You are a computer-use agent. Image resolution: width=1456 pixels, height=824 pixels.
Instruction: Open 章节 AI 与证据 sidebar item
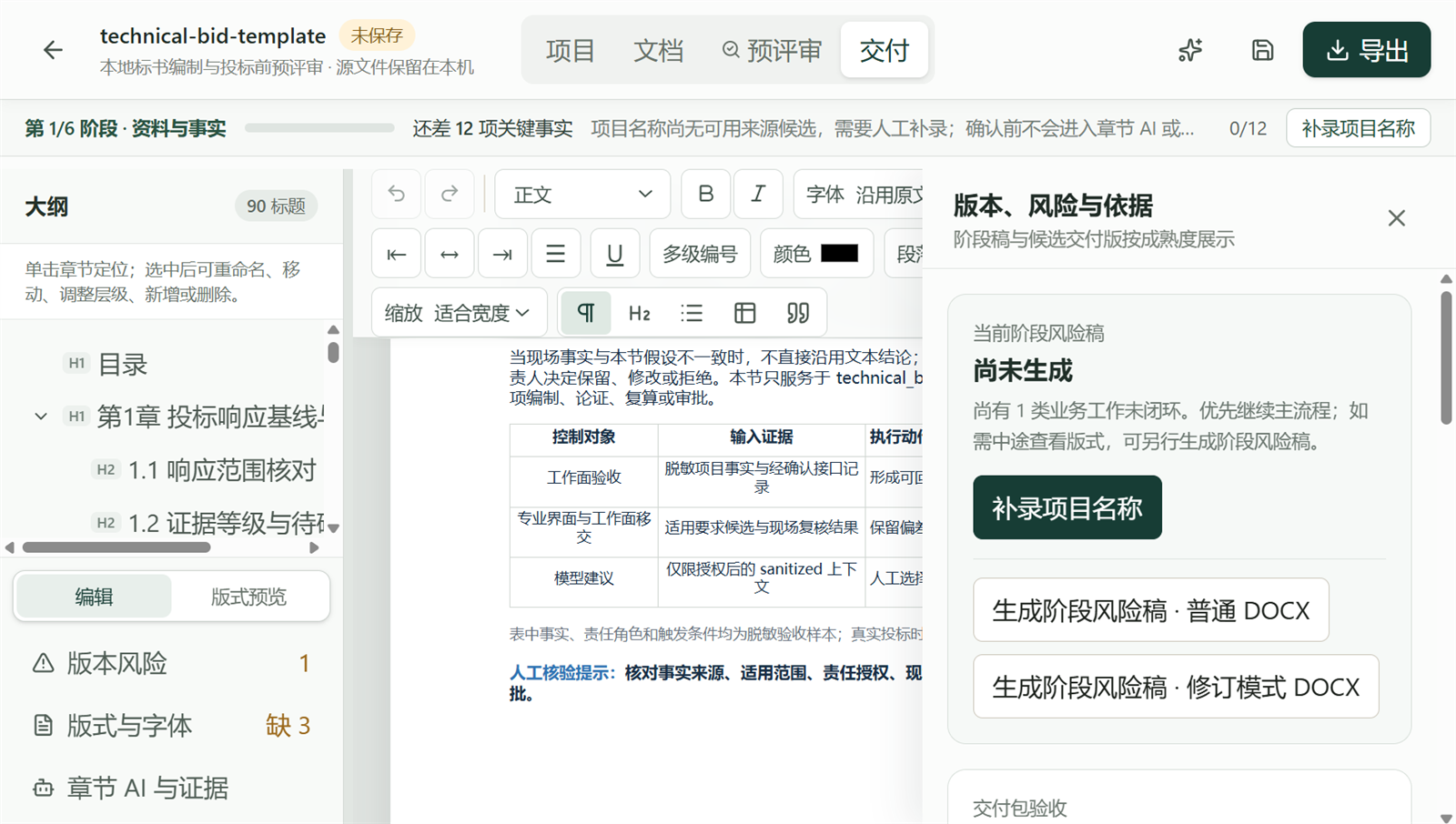tap(171, 788)
